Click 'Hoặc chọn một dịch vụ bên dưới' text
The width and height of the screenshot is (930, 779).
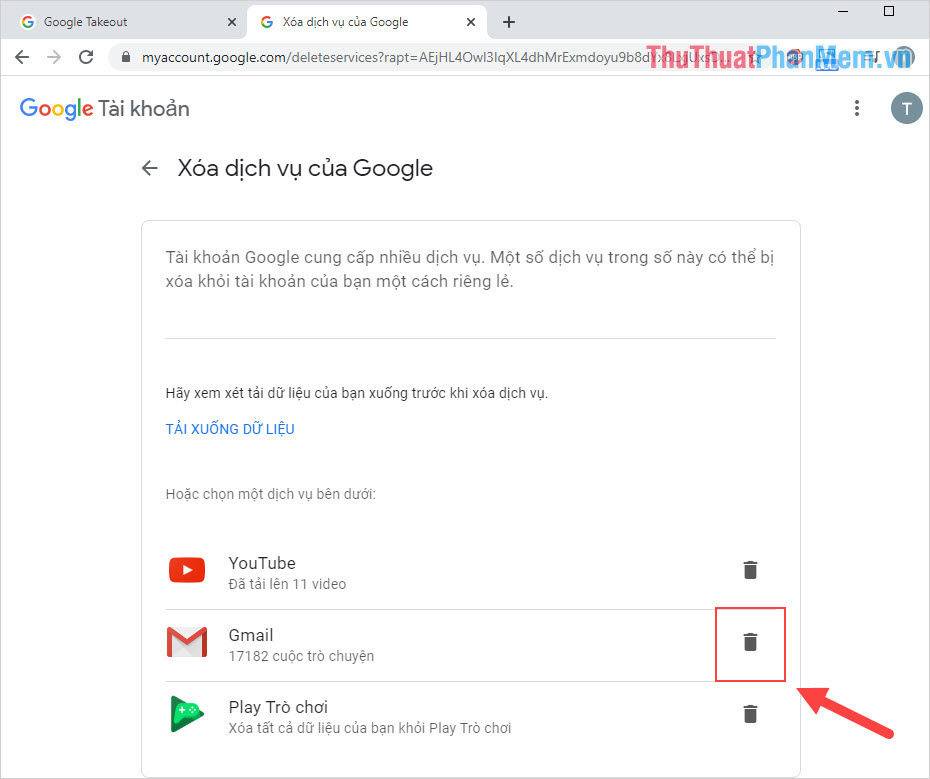pos(270,494)
